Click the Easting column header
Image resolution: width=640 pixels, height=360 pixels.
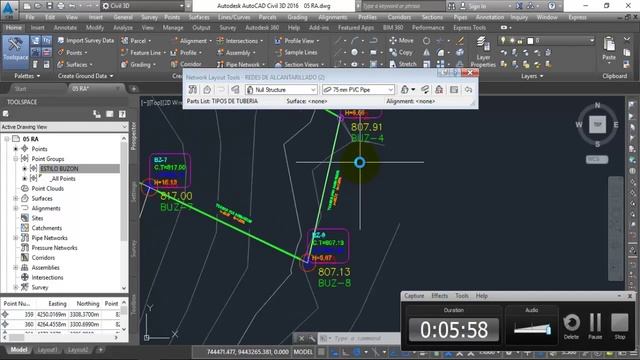tap(57, 304)
